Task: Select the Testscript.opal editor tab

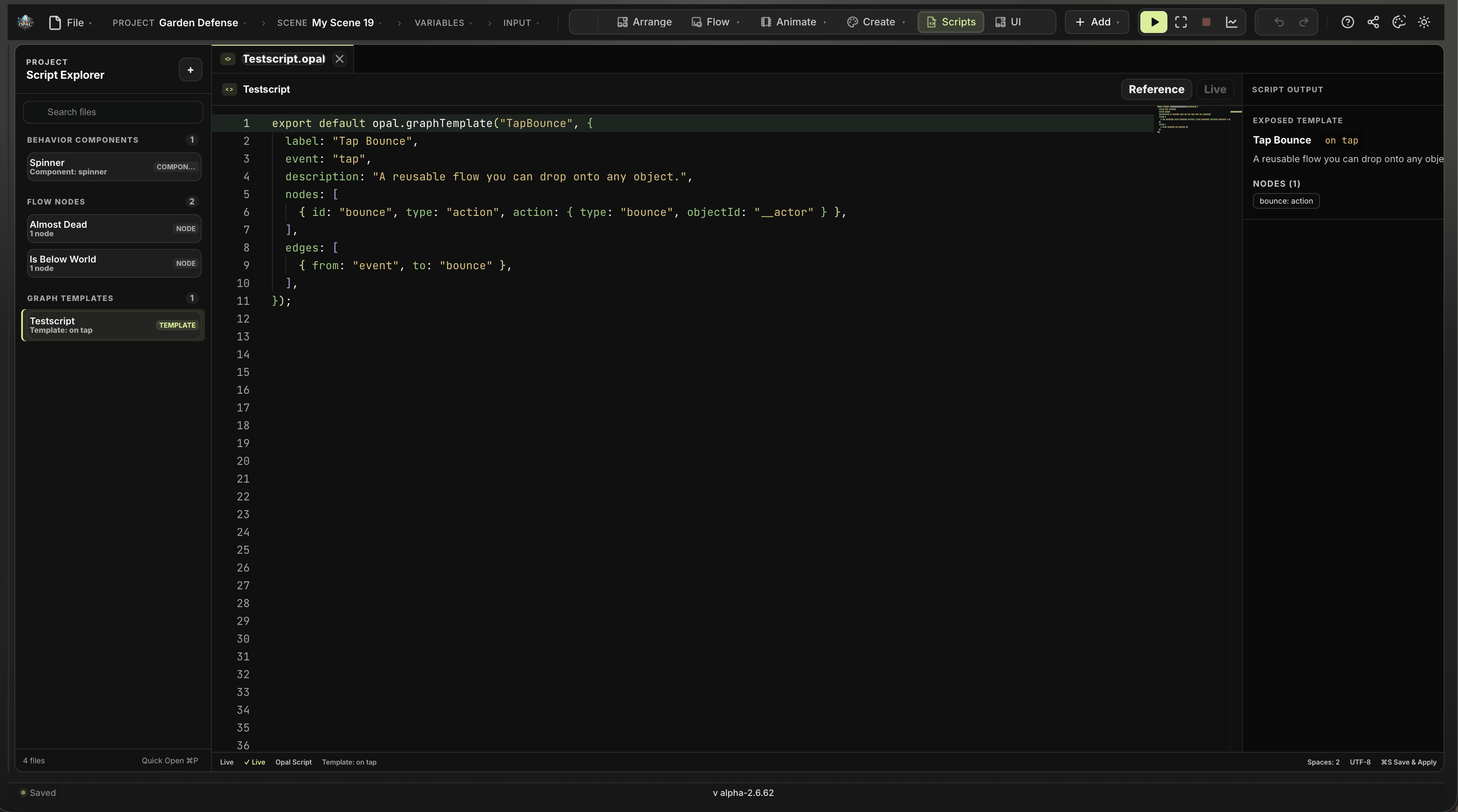Action: tap(283, 59)
